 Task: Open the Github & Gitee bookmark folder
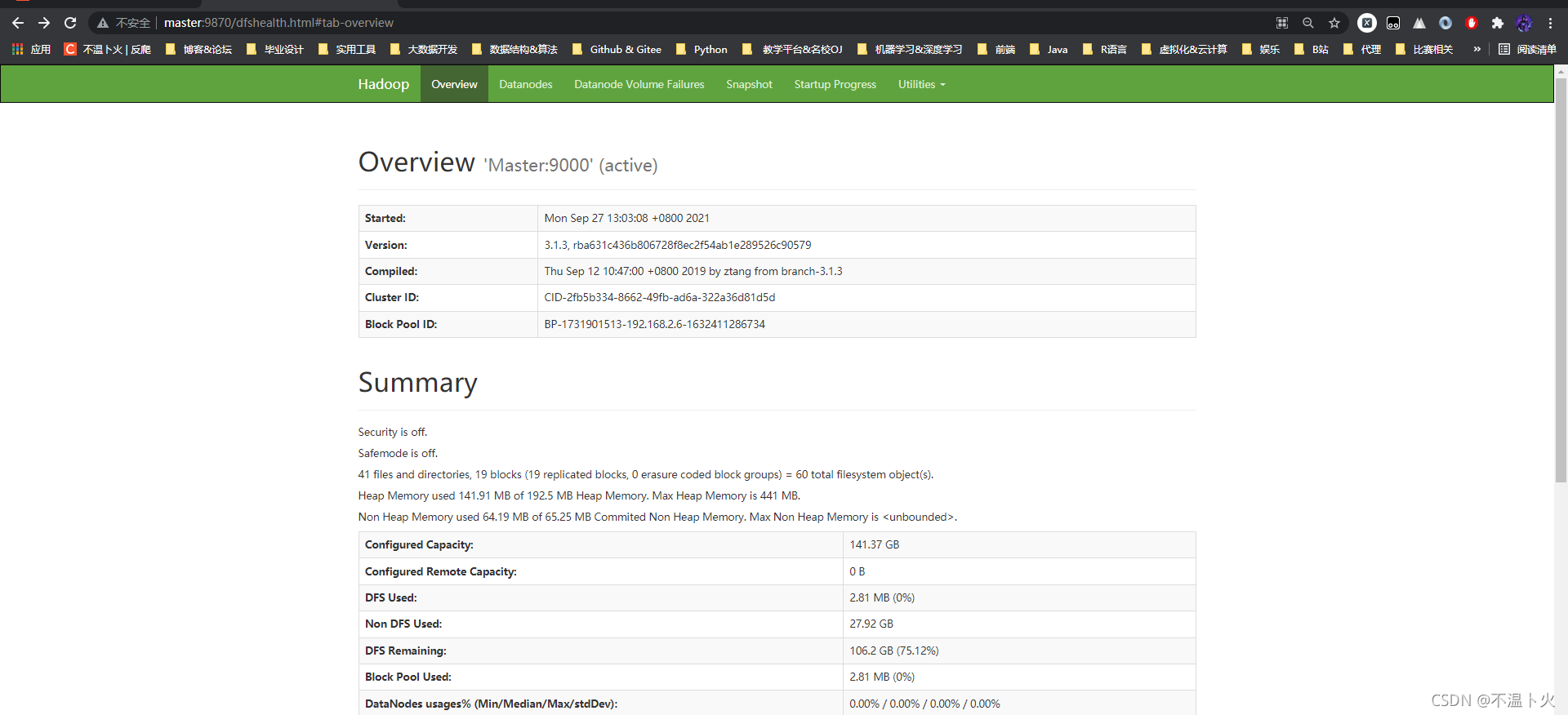(617, 50)
